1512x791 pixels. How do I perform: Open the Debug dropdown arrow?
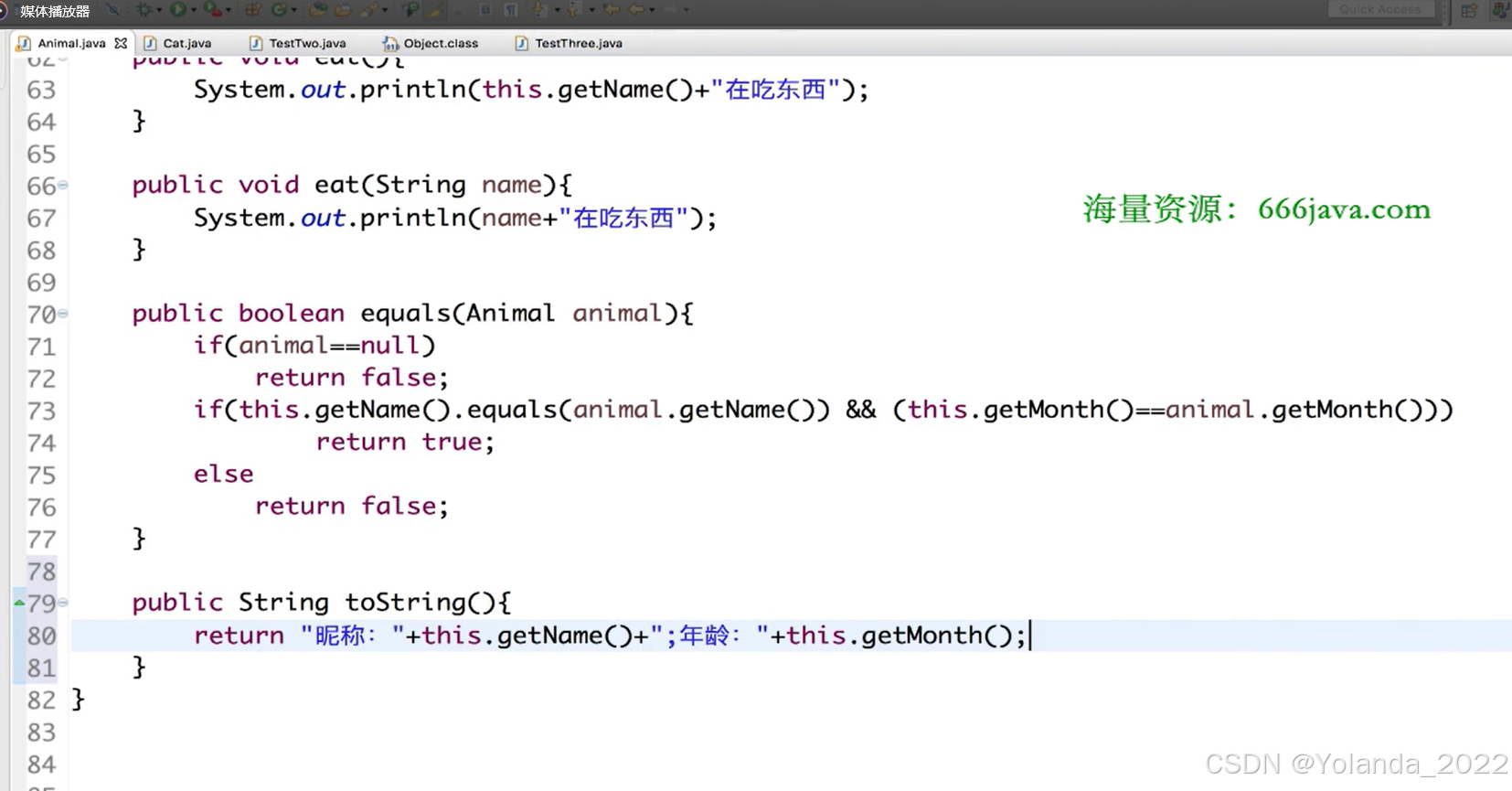coord(159,10)
